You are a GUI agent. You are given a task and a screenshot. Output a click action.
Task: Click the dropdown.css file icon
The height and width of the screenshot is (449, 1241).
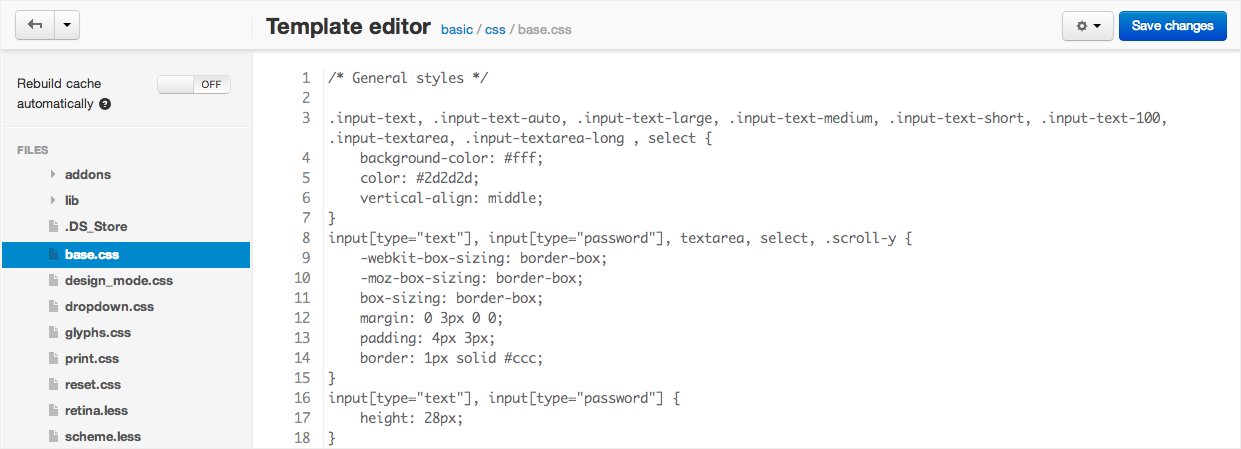(x=54, y=307)
